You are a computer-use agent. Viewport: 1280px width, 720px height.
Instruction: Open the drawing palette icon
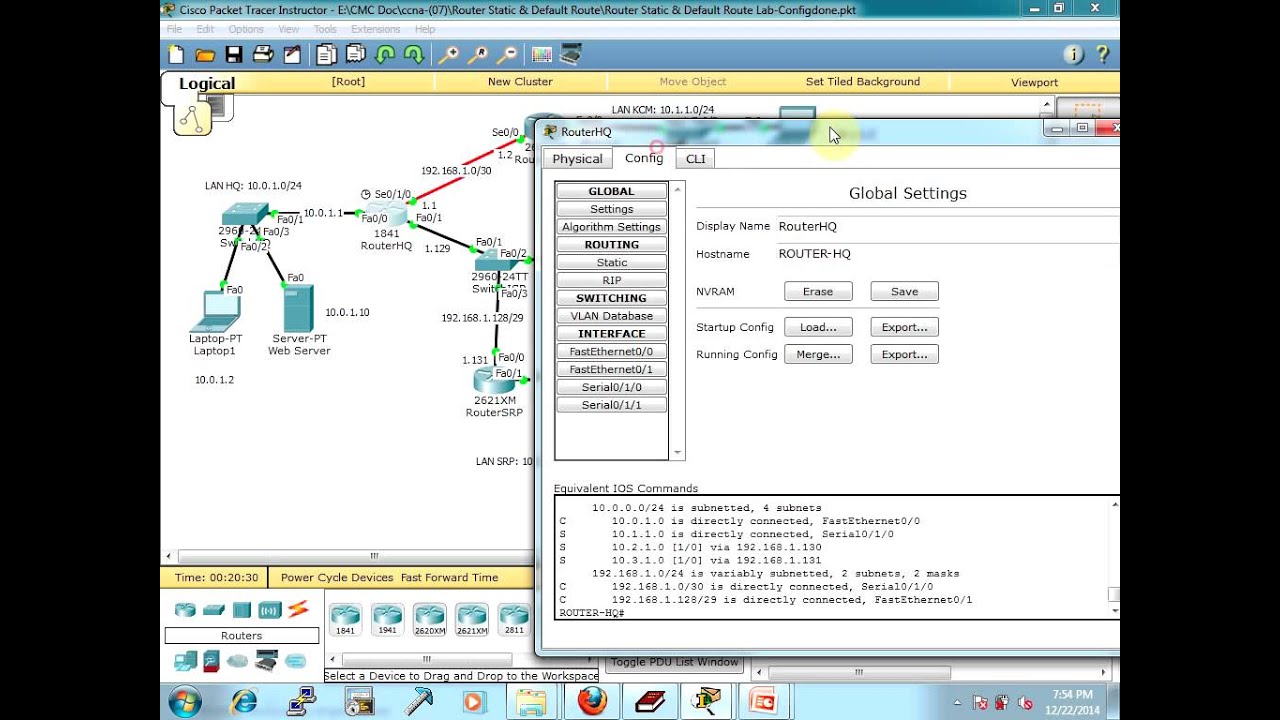[x=542, y=55]
